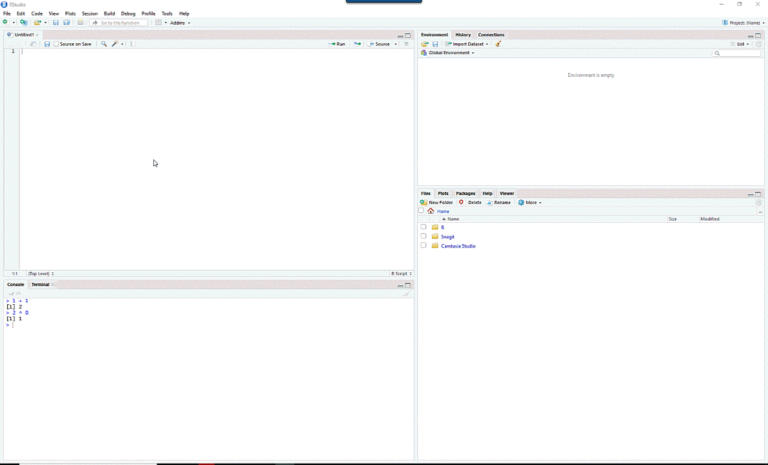Click the load workspace icon in Environment pane
768x465 pixels.
[425, 44]
